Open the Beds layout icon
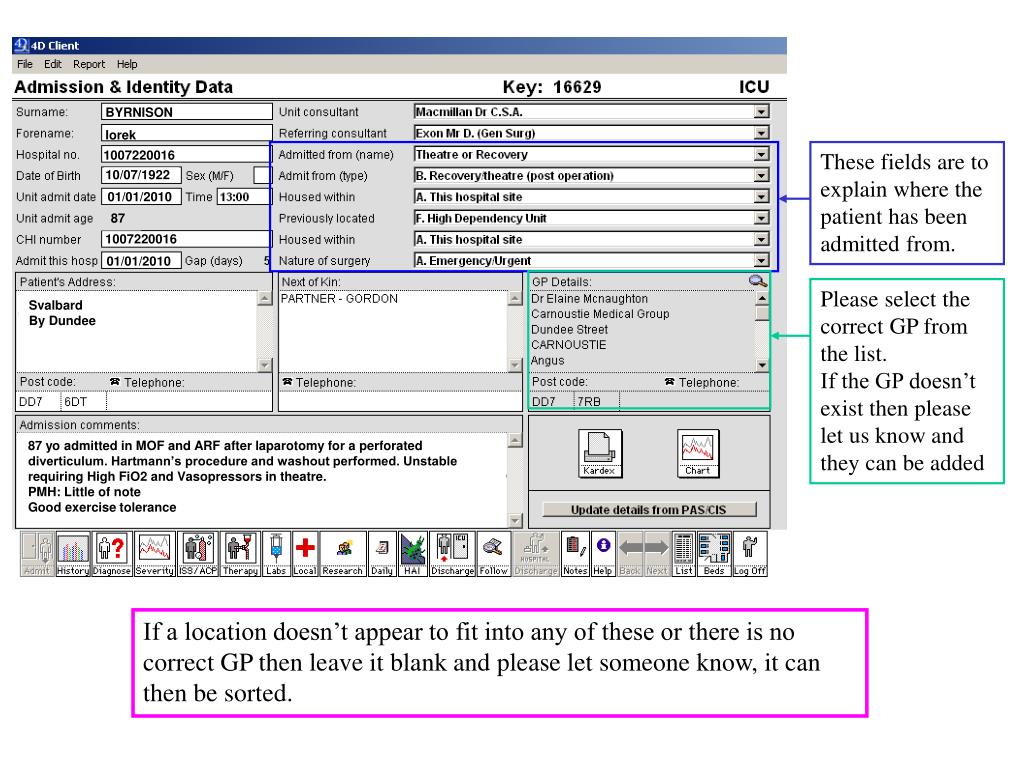The image size is (1024, 768). (714, 554)
